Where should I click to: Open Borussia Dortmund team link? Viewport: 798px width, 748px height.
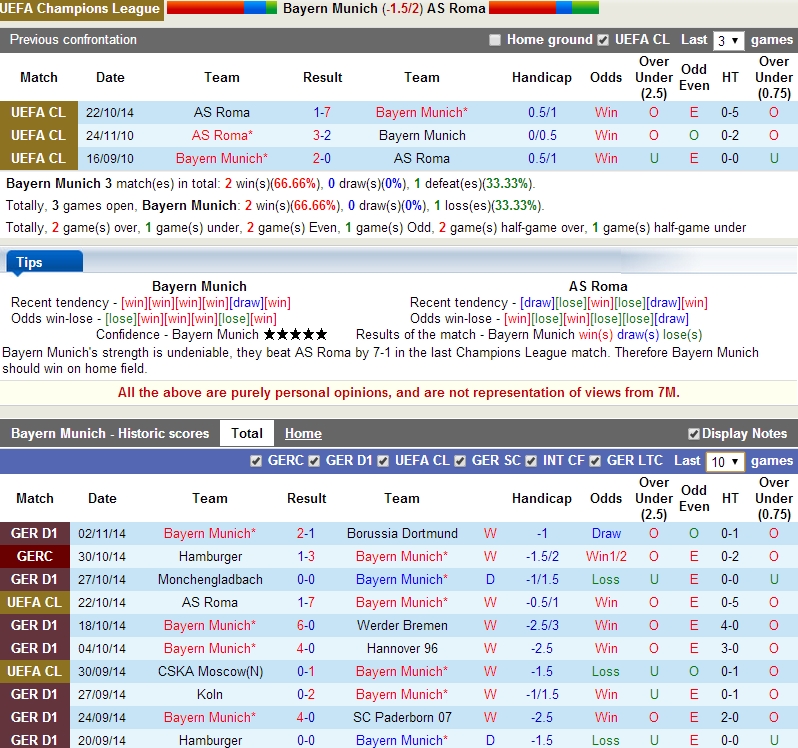pyautogui.click(x=402, y=533)
